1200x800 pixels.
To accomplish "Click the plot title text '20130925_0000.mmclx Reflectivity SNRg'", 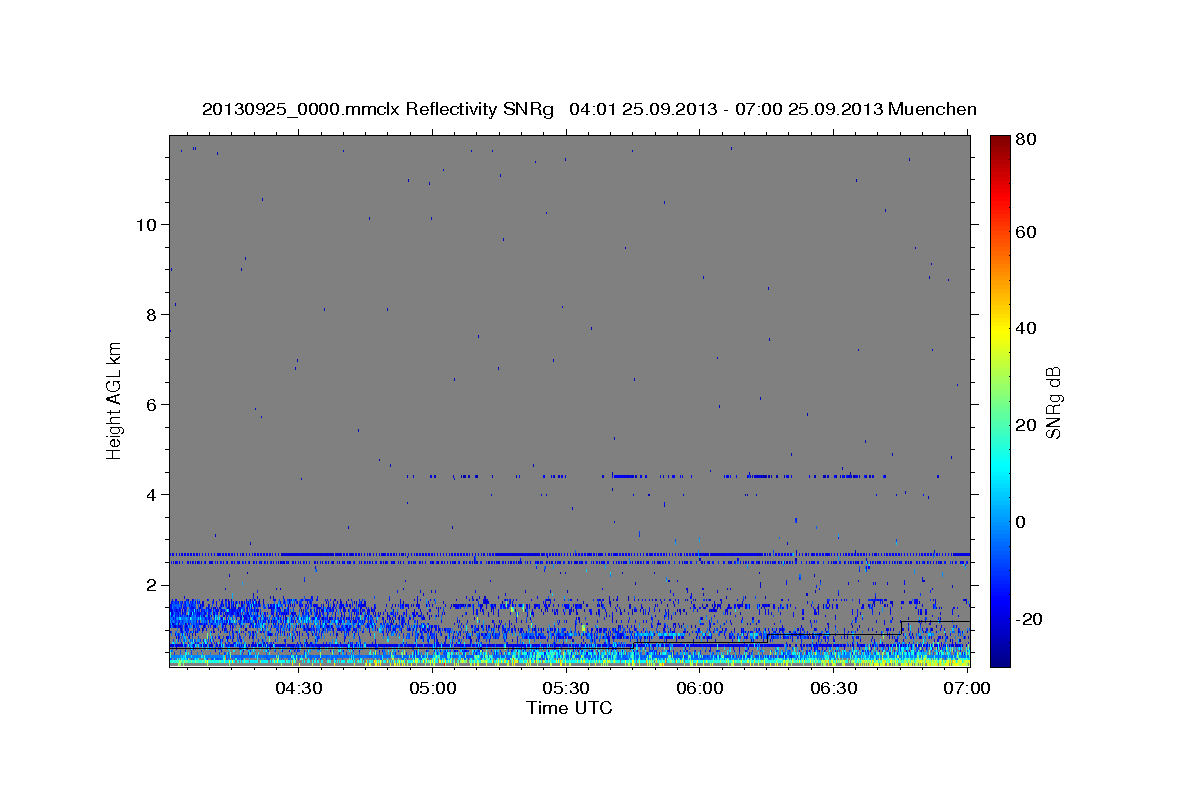I will coord(378,109).
